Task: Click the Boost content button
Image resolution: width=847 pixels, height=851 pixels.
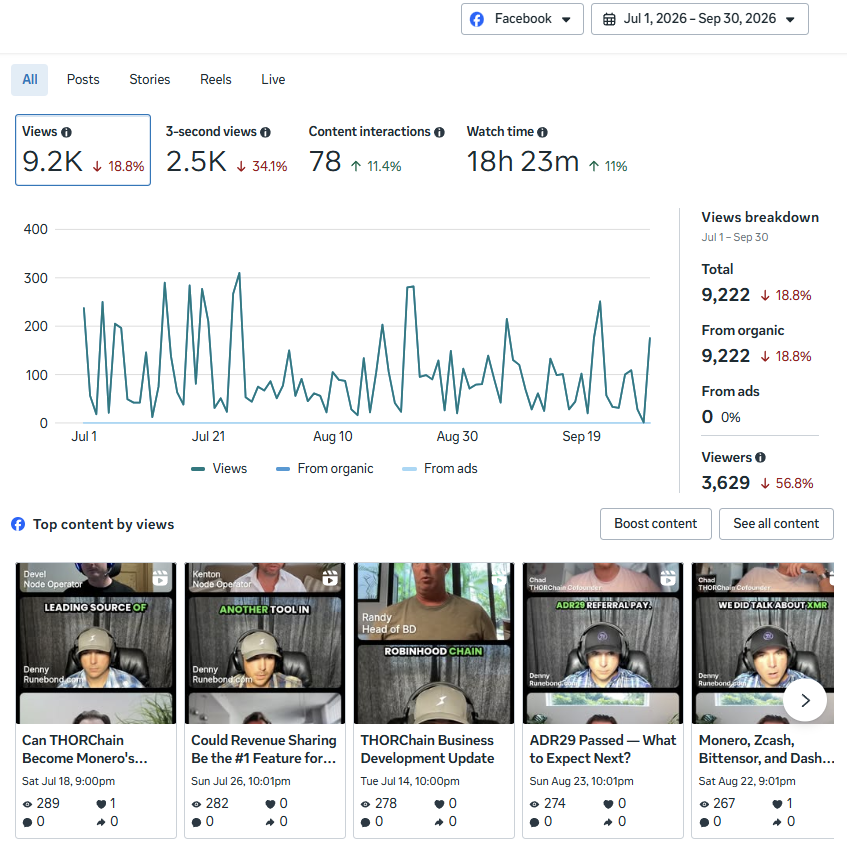Action: 655,524
